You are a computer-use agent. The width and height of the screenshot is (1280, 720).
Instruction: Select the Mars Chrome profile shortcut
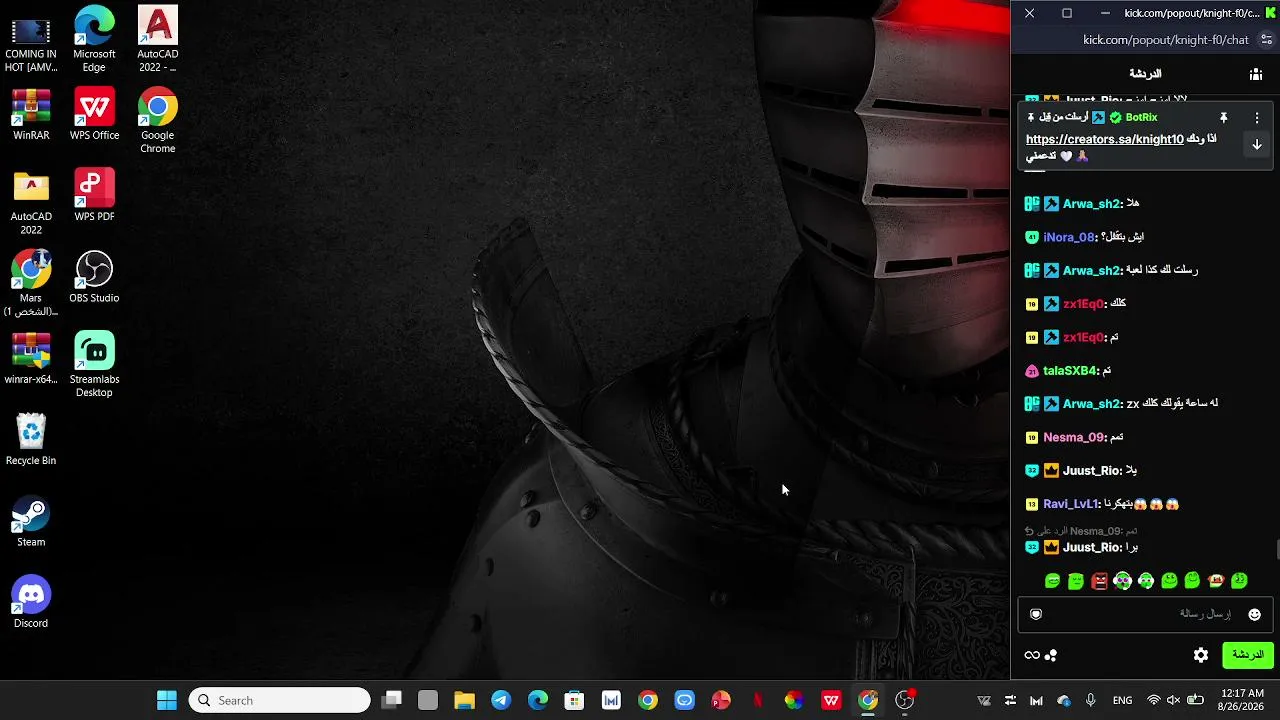point(31,283)
